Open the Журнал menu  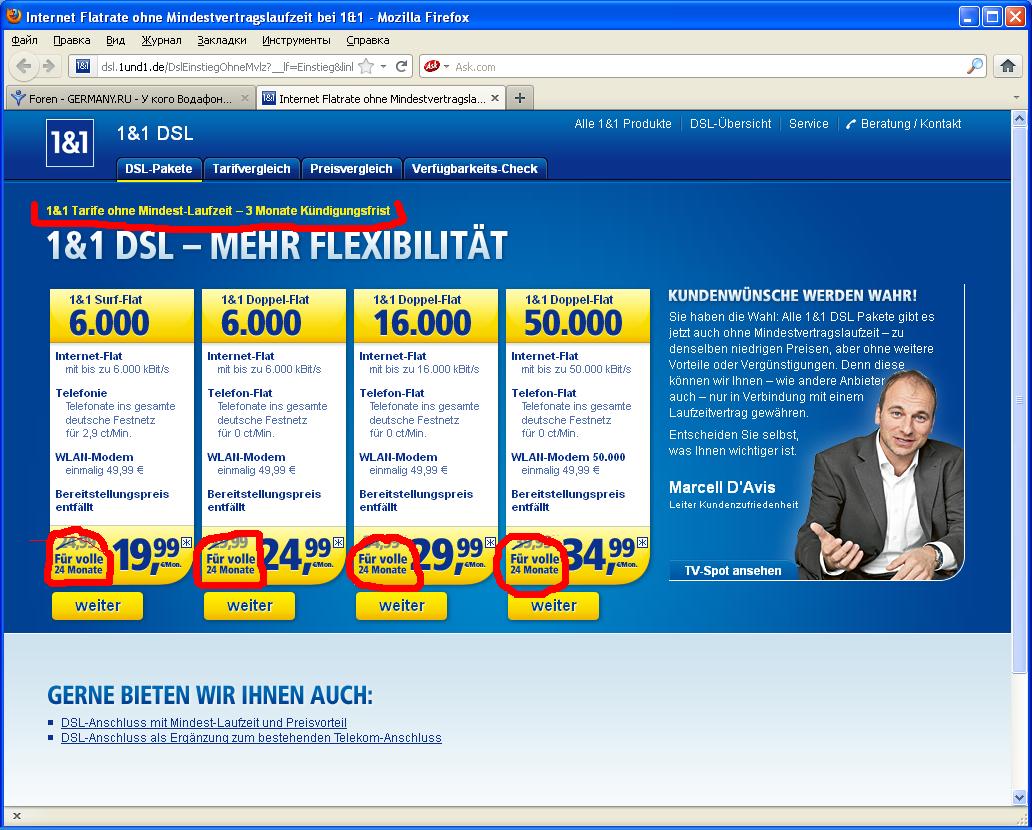(x=161, y=40)
